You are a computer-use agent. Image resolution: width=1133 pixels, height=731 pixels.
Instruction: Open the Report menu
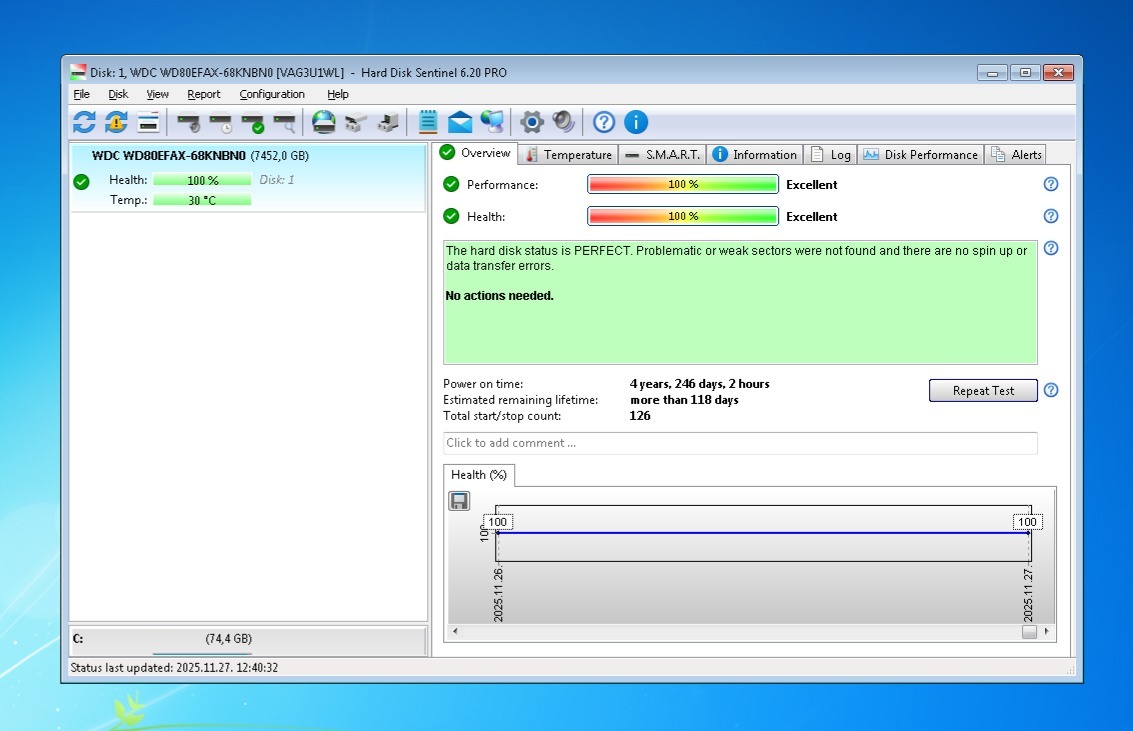204,94
